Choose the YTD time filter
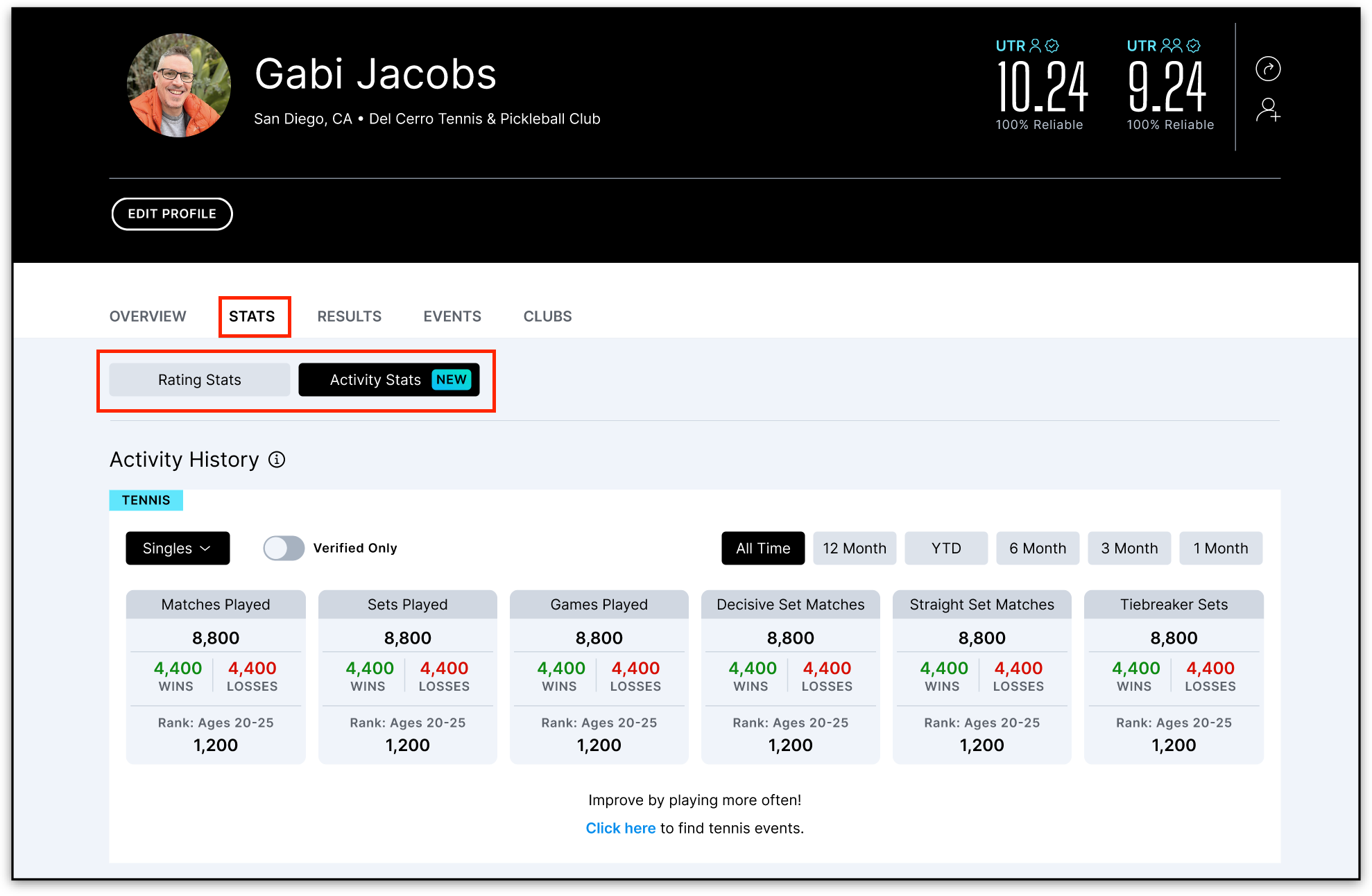 click(x=946, y=549)
